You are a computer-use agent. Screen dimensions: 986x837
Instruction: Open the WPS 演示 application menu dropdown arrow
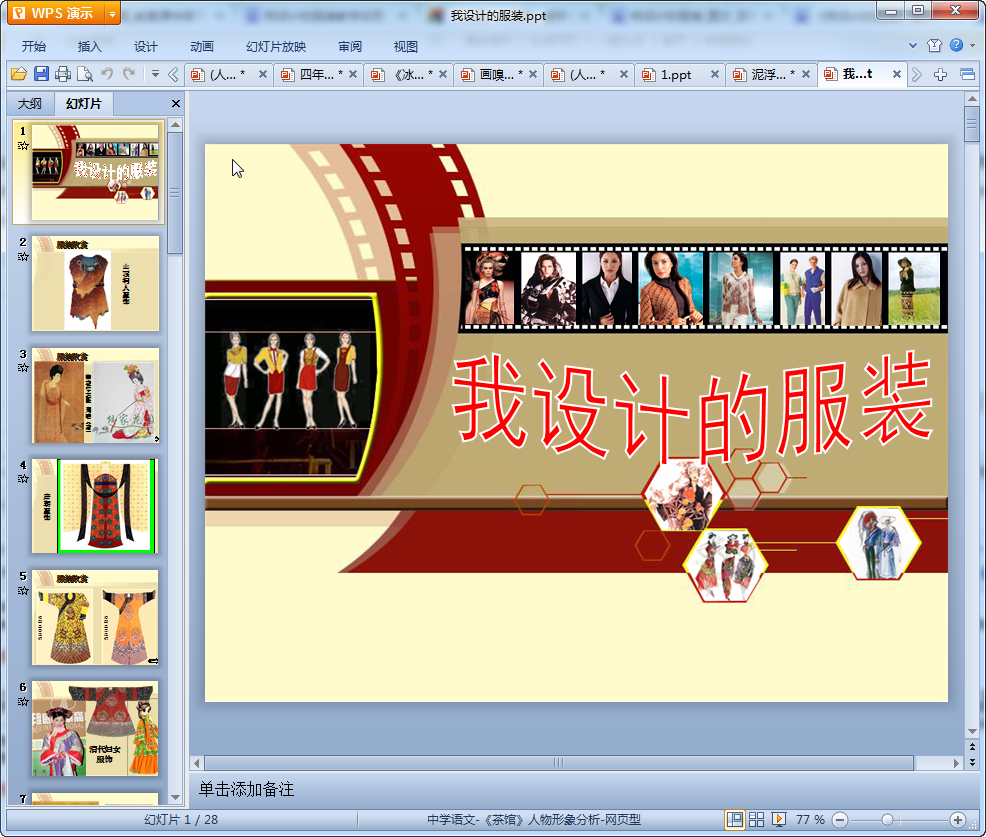coord(112,13)
